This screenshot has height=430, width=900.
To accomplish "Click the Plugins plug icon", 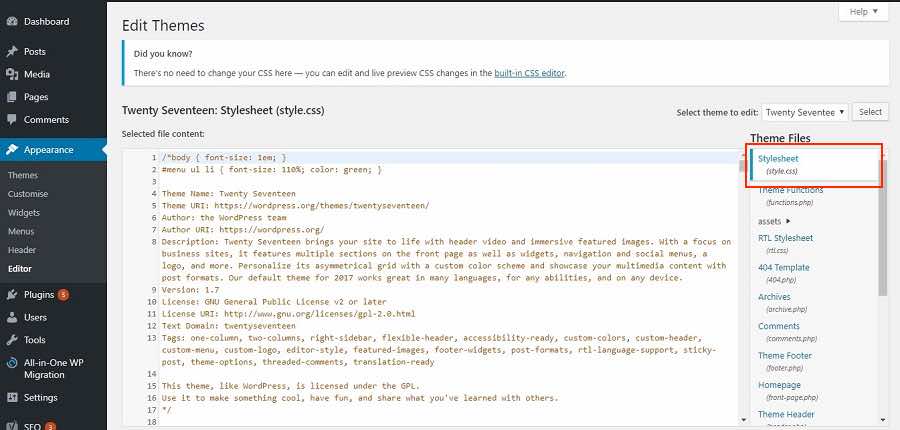I will [11, 295].
